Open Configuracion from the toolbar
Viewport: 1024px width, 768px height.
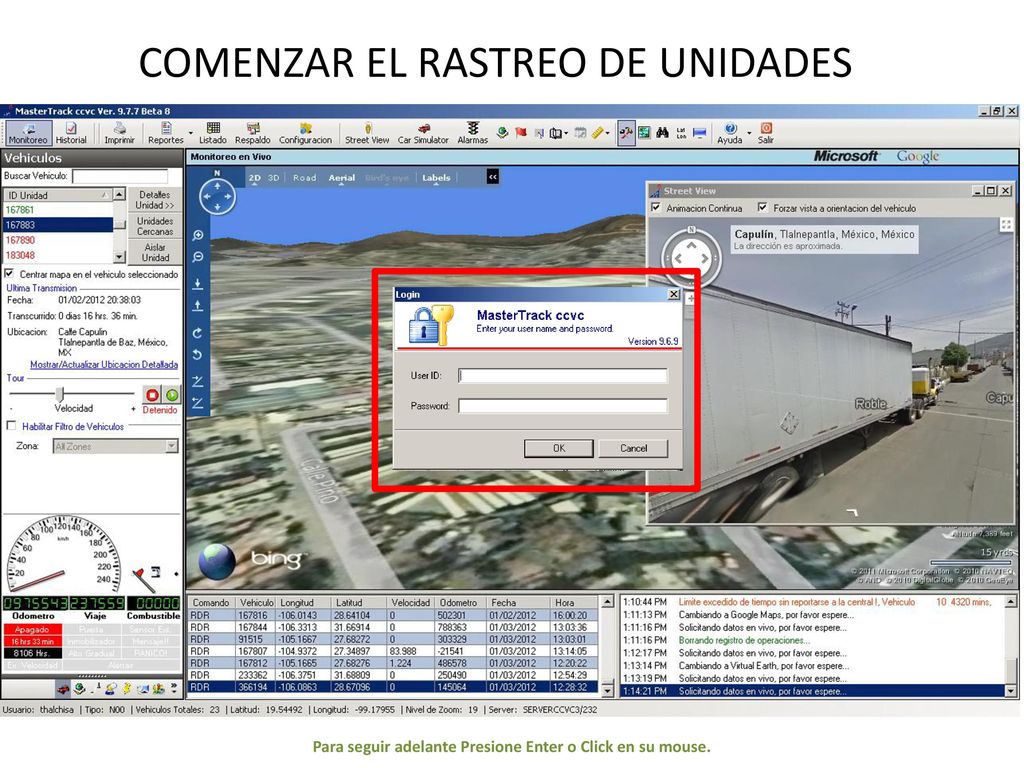(305, 133)
